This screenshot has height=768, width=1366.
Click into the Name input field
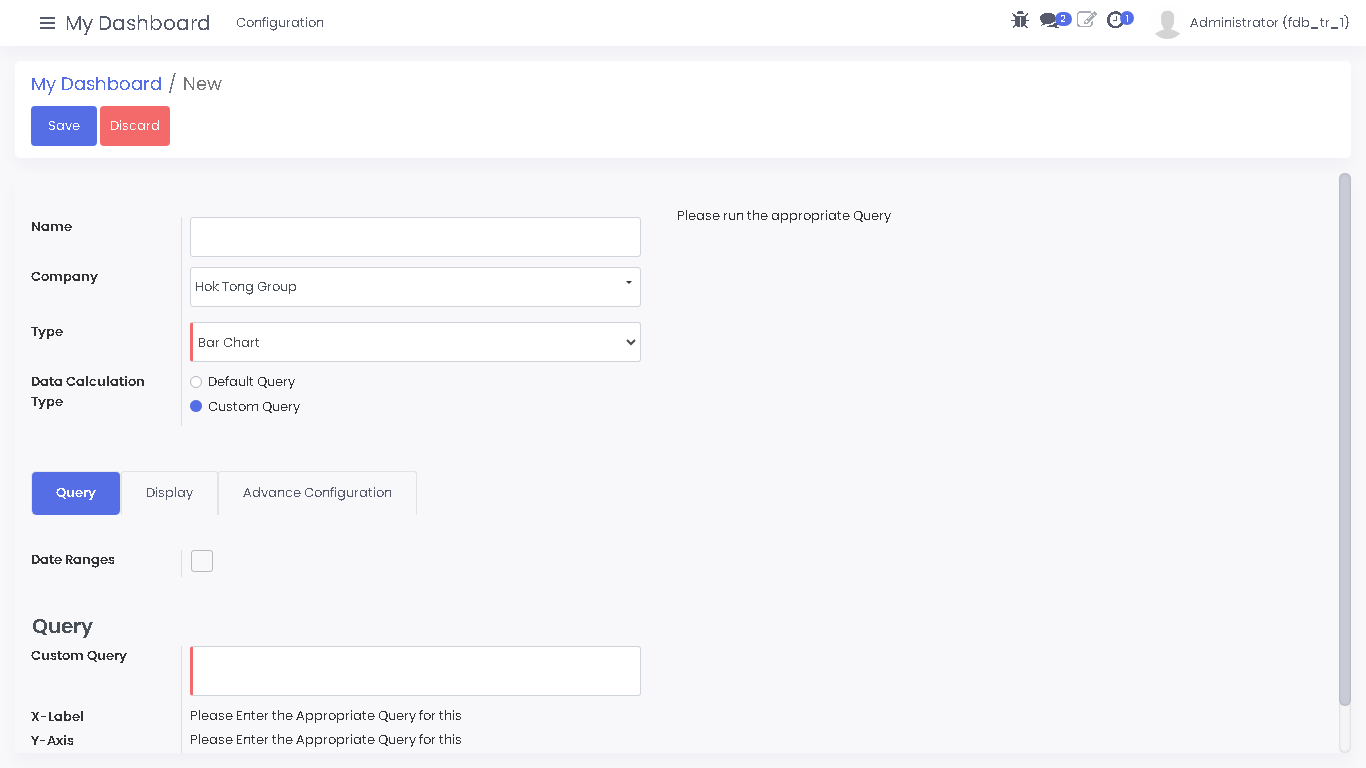coord(415,237)
